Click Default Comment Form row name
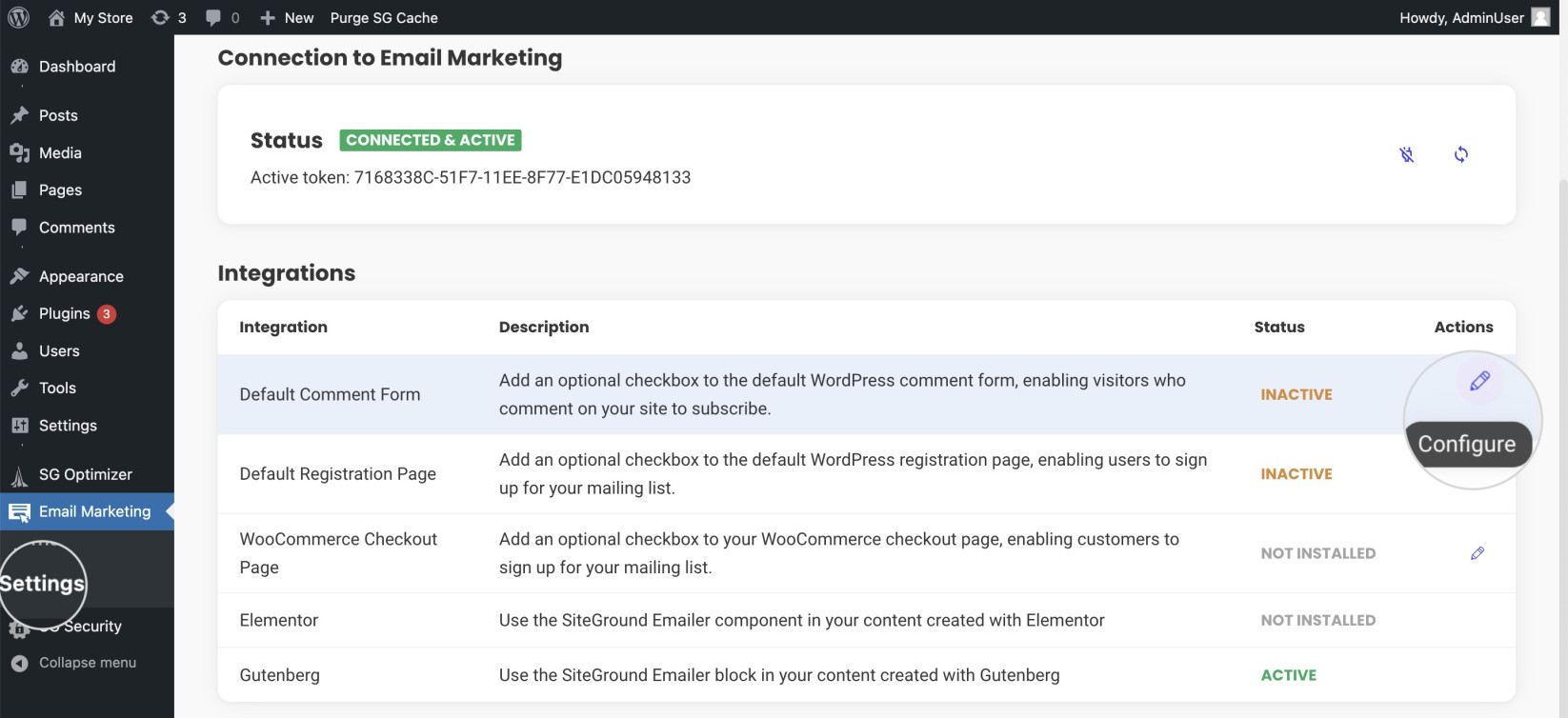Viewport: 1568px width, 718px height. click(330, 394)
